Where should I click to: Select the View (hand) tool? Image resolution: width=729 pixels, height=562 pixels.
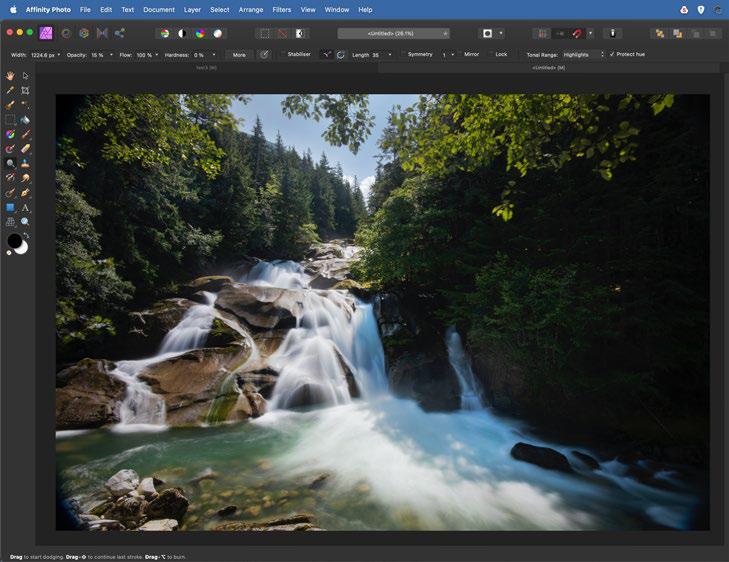[10, 76]
